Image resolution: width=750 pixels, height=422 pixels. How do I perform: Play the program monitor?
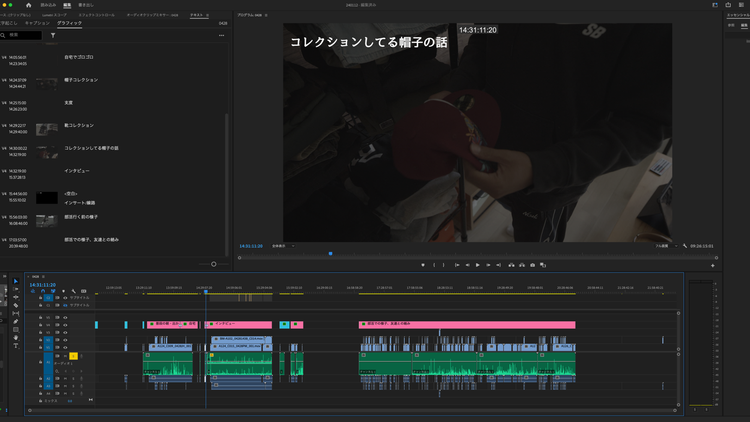coord(477,265)
